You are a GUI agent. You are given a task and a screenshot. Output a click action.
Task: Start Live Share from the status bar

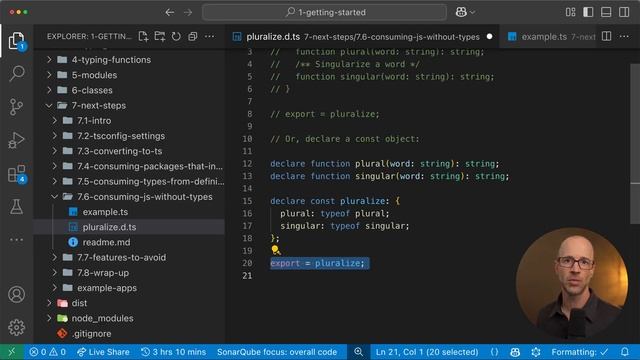(103, 352)
